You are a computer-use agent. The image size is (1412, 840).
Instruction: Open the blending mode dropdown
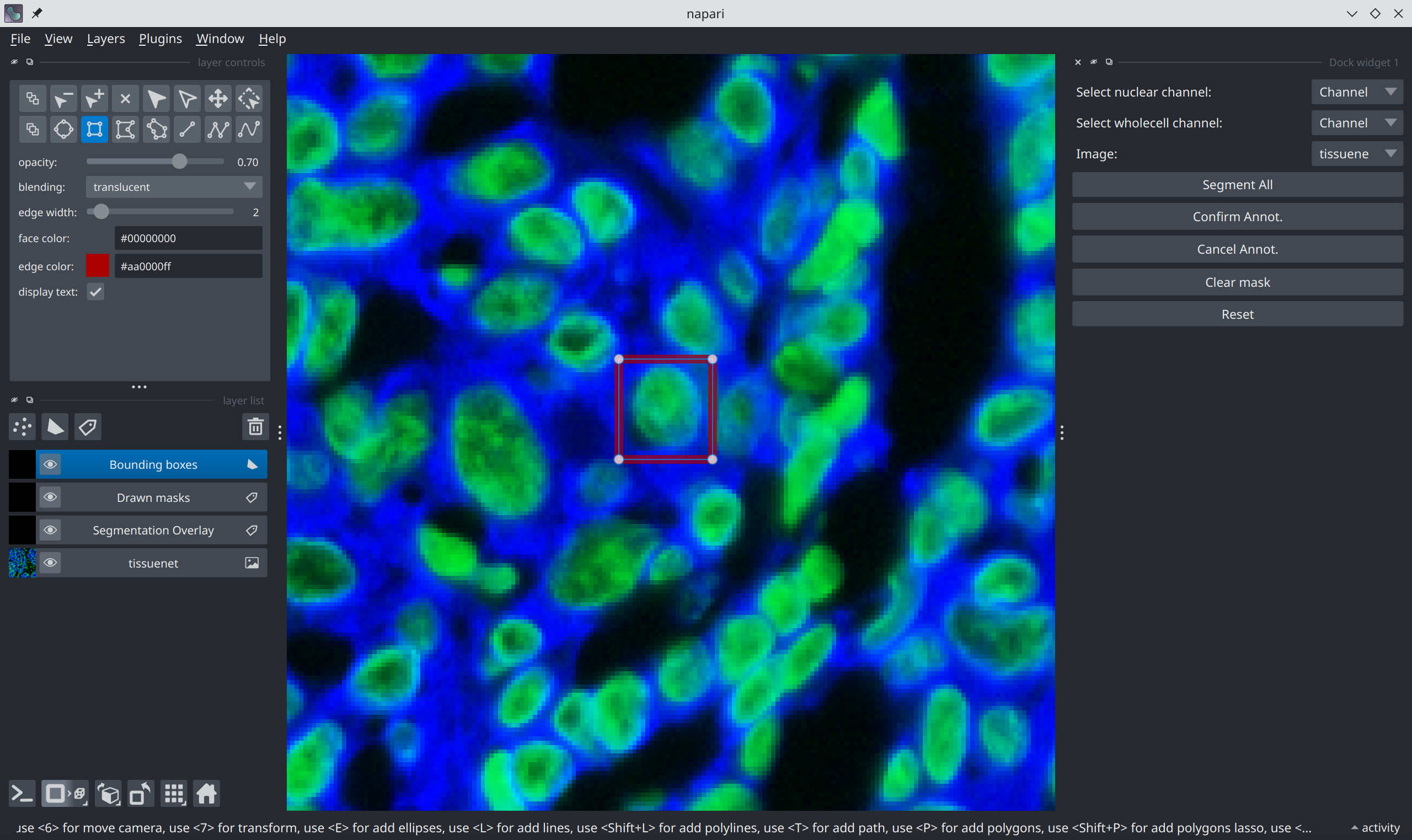pyautogui.click(x=174, y=187)
